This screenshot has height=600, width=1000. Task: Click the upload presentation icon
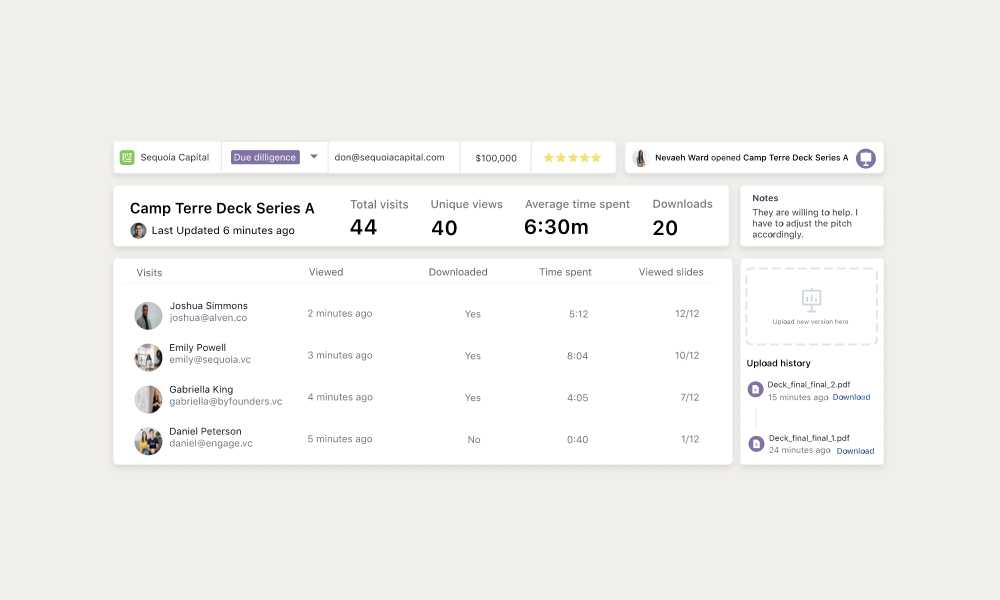811,299
